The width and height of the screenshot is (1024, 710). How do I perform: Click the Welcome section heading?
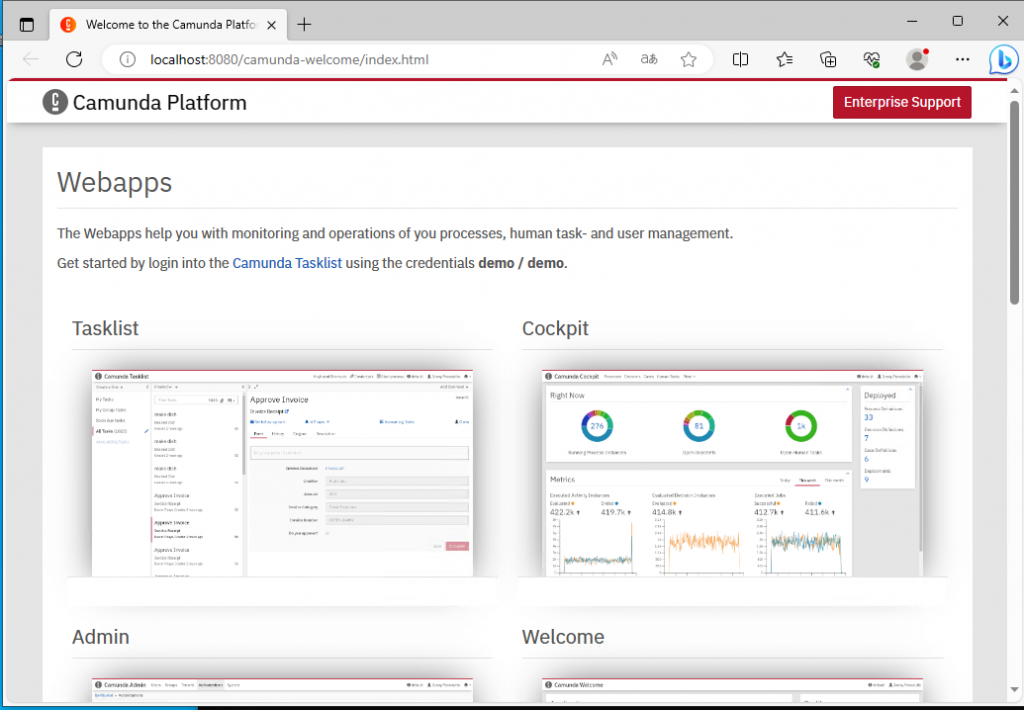tap(563, 637)
